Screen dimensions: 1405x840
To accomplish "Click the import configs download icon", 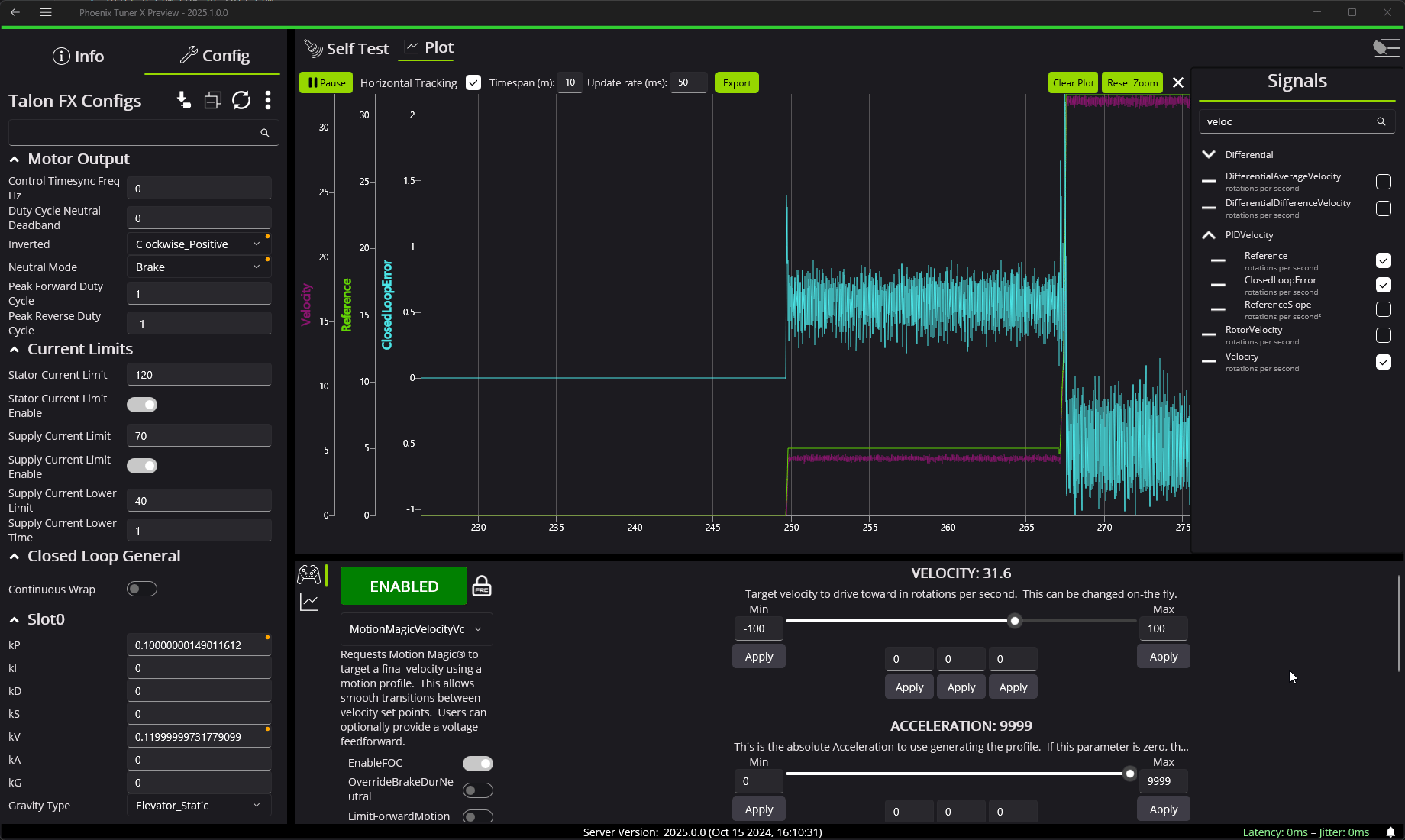I will click(184, 100).
